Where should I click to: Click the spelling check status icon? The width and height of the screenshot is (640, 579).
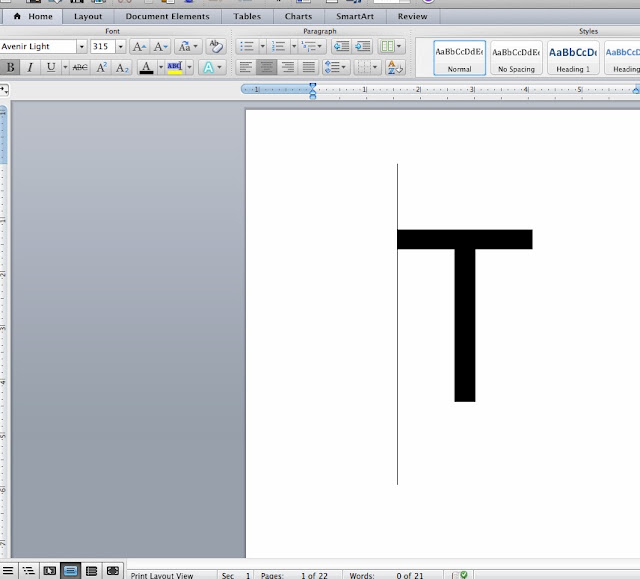click(x=460, y=575)
